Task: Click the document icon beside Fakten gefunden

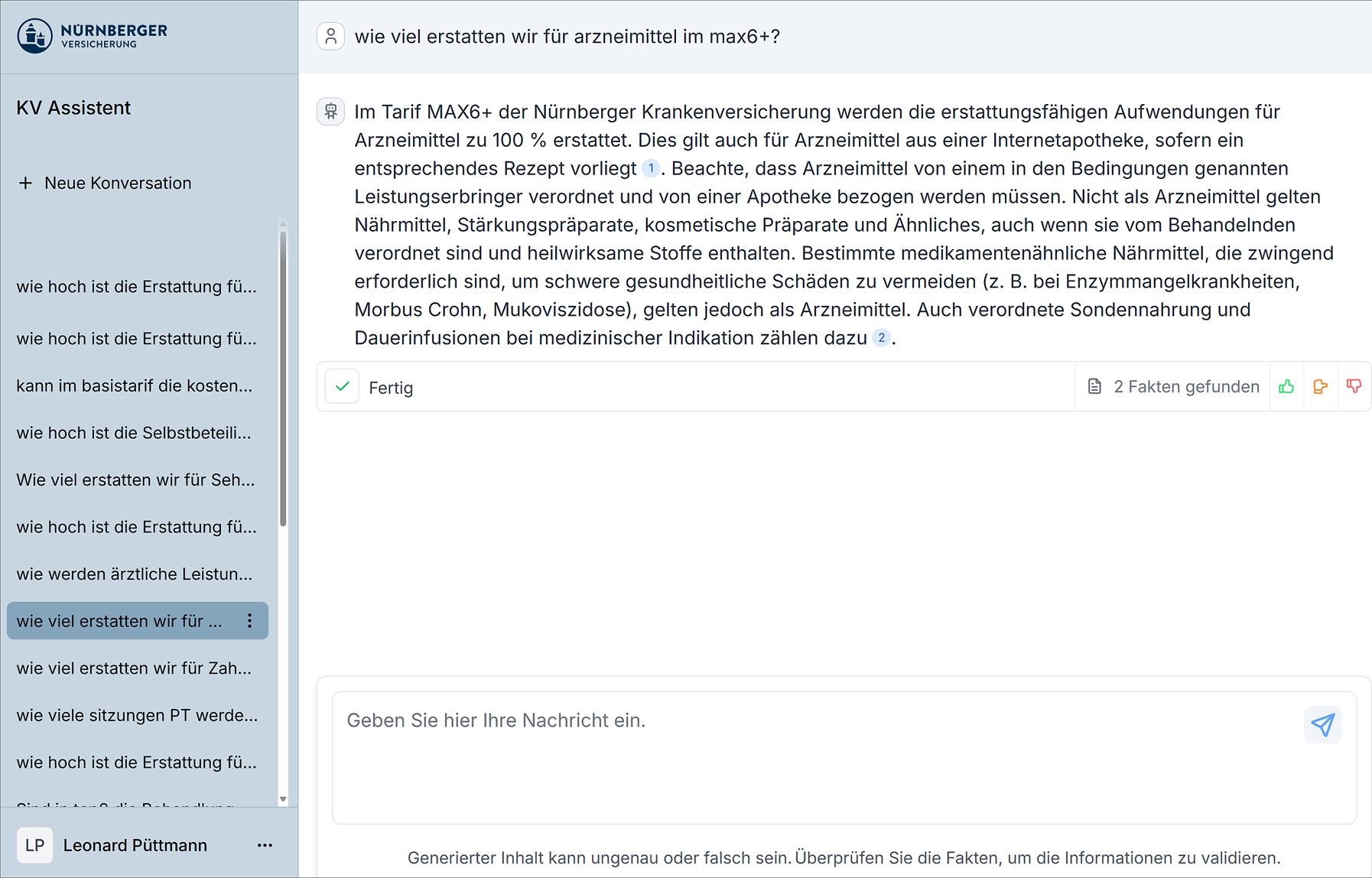Action: pos(1094,386)
